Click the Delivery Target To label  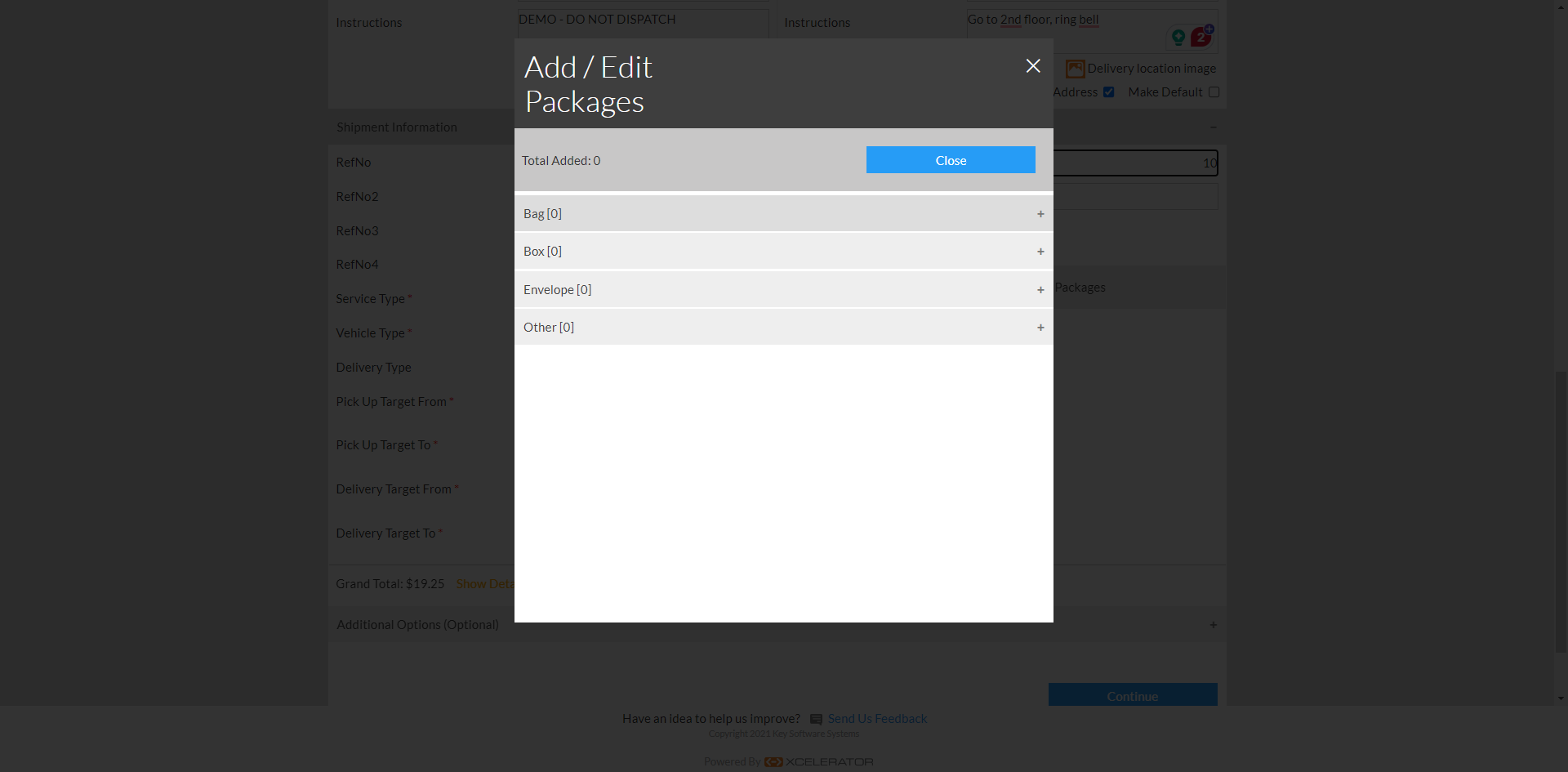(385, 533)
